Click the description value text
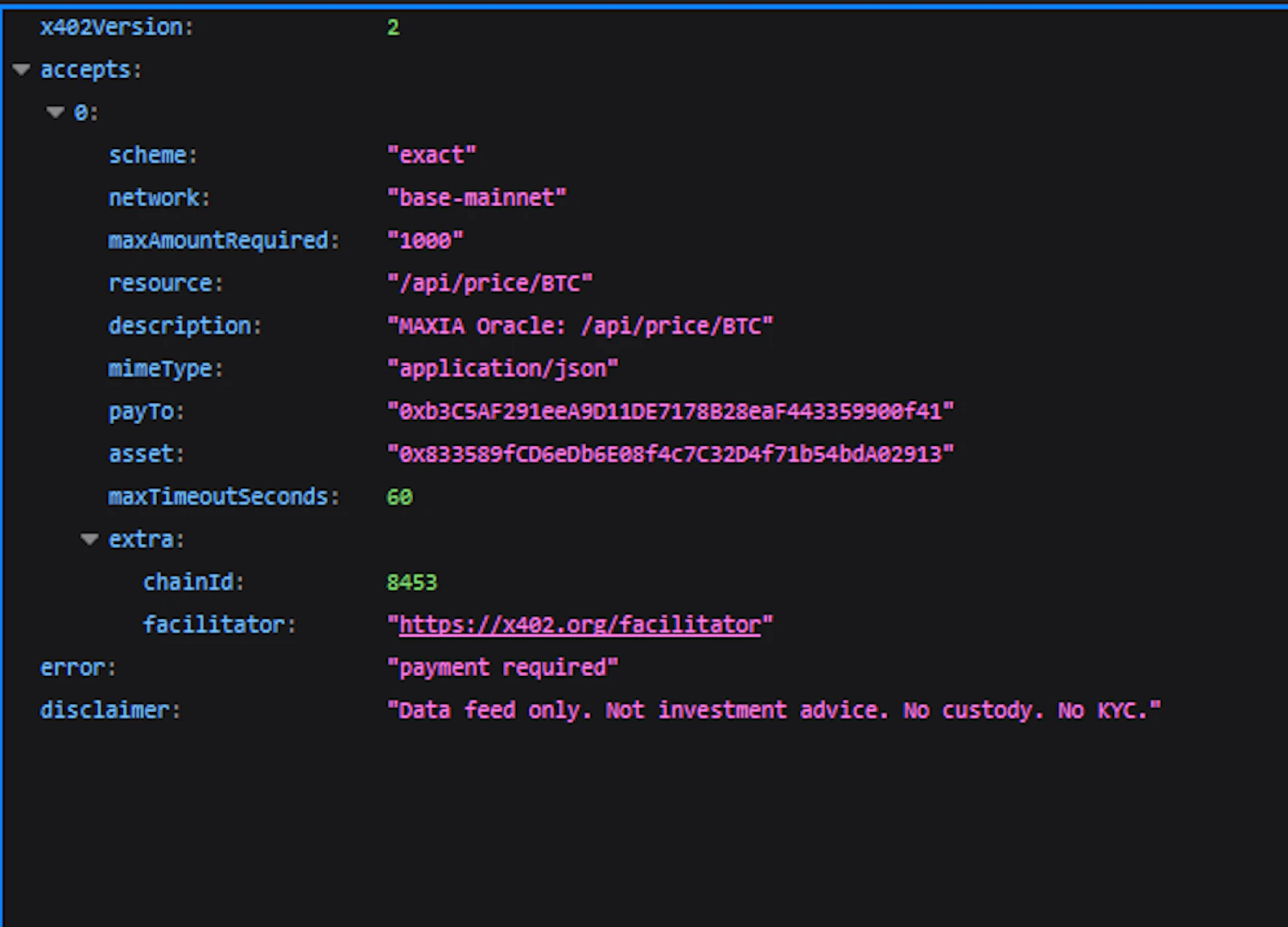 (x=581, y=325)
